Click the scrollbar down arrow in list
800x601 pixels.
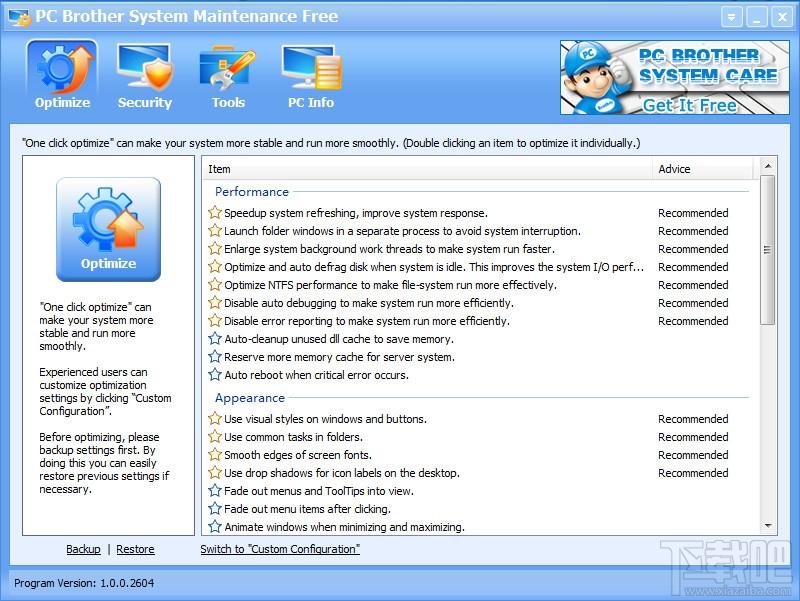[768, 526]
